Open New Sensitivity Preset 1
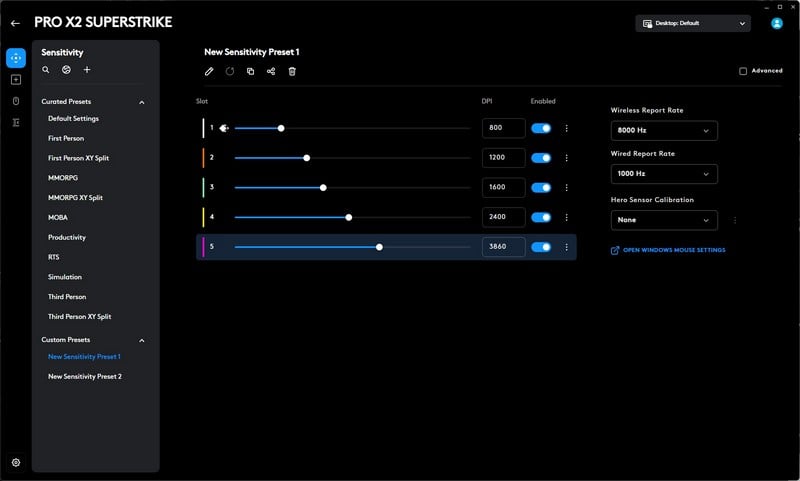 point(84,357)
